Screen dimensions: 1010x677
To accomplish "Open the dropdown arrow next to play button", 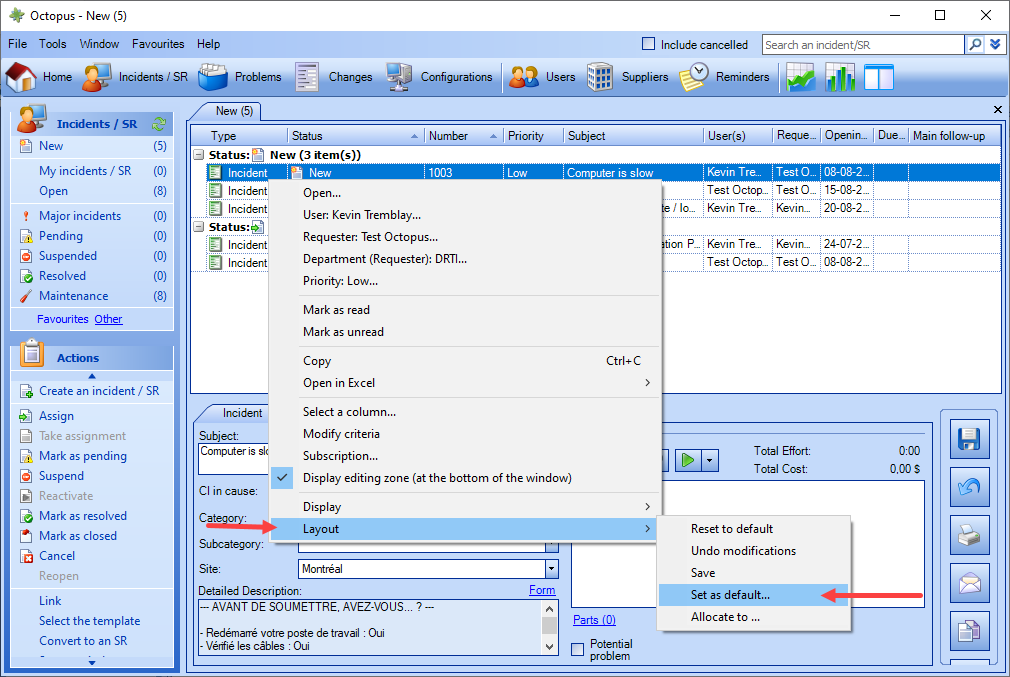I will coord(709,460).
